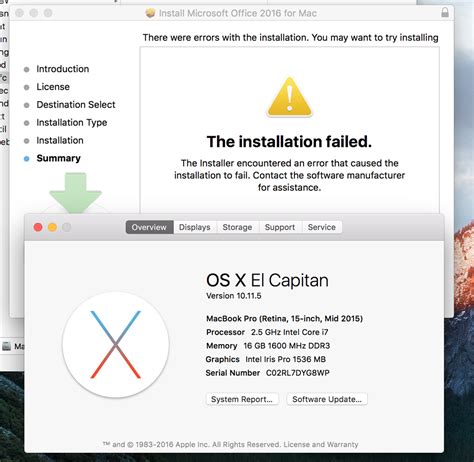Click the OS X El Capitan logo

(116, 344)
